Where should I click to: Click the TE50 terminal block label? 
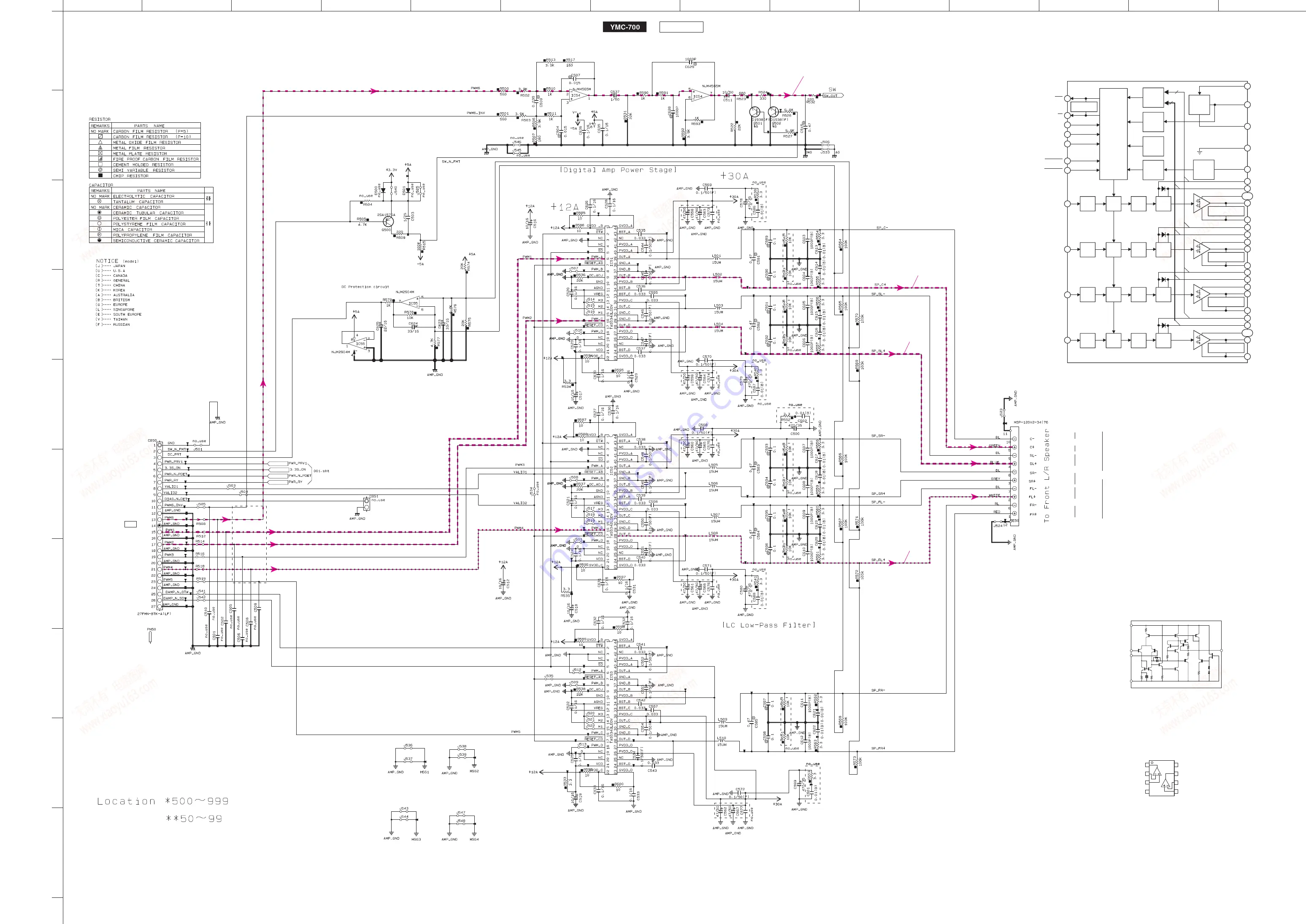(1015, 521)
